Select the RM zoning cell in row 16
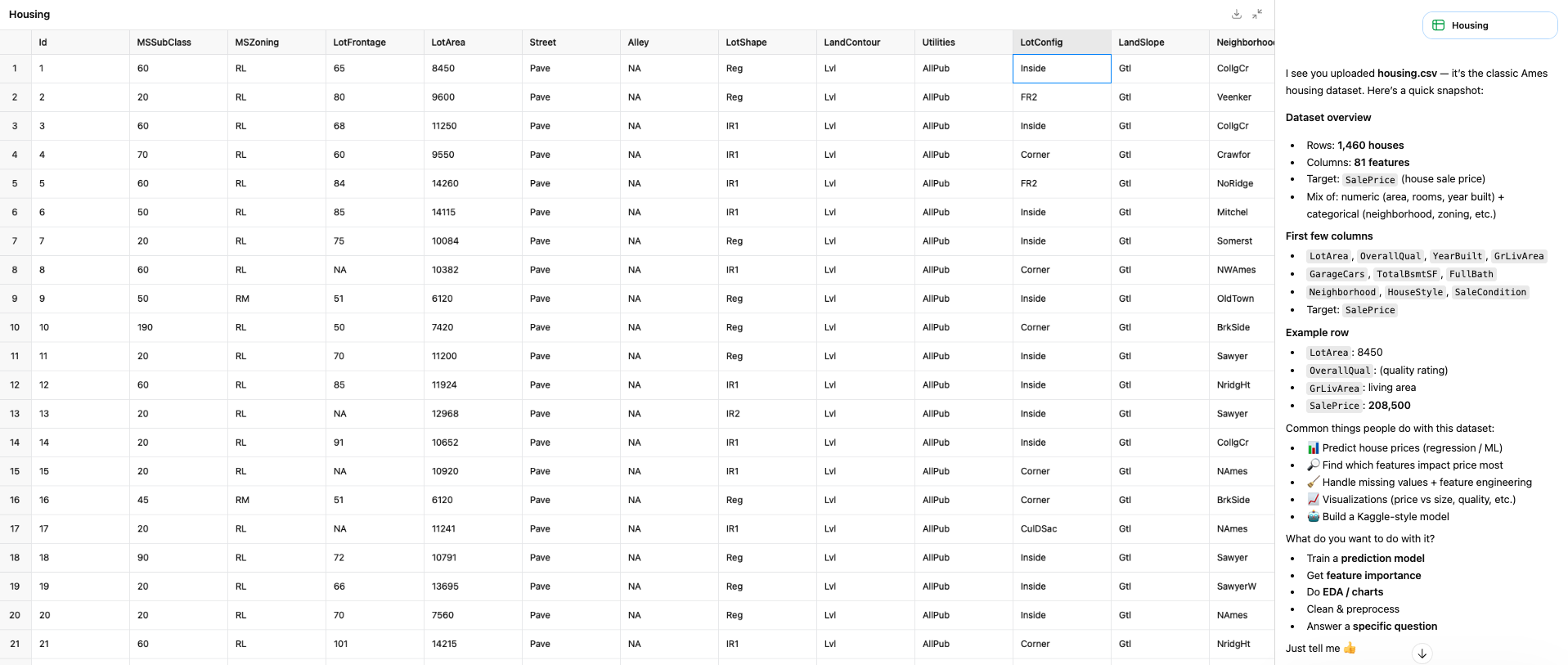The width and height of the screenshot is (1568, 665). click(276, 500)
